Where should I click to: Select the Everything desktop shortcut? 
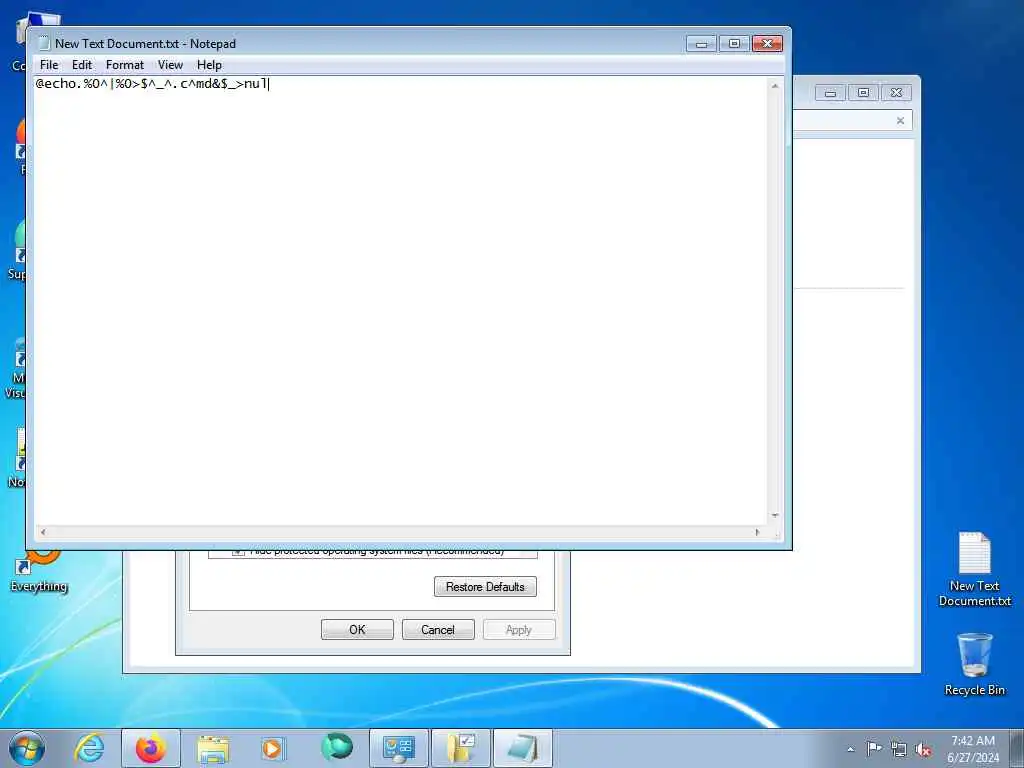39,571
